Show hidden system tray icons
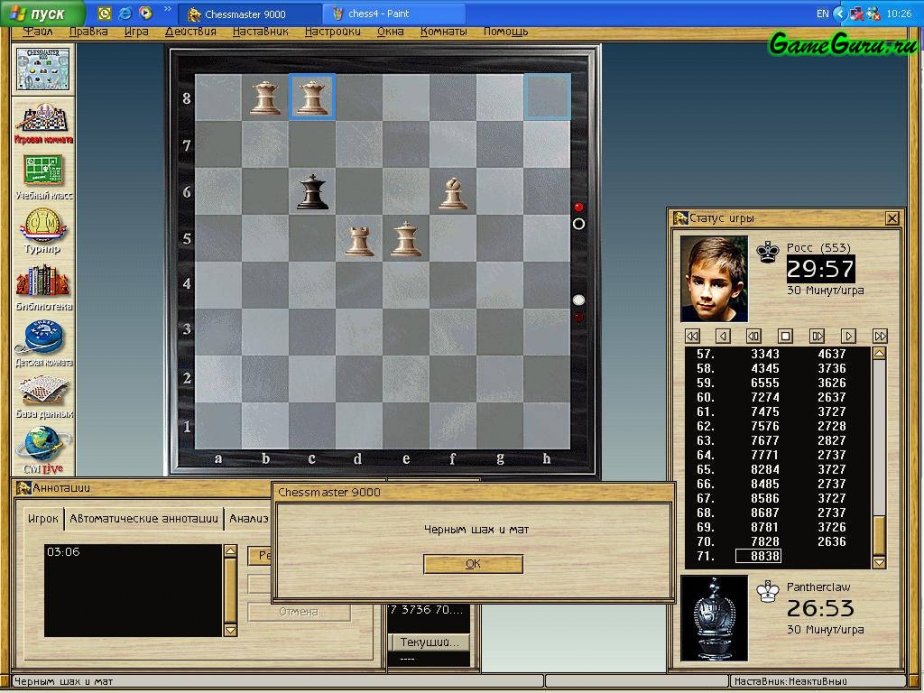924x693 pixels. click(840, 13)
